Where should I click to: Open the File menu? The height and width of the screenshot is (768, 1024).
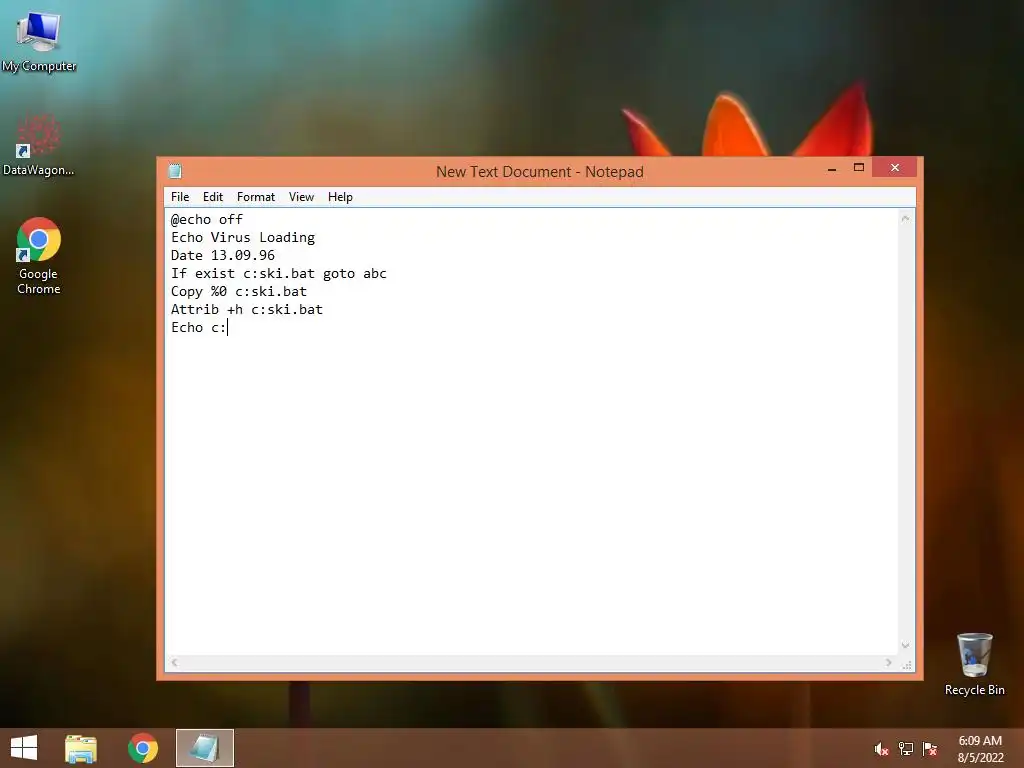point(180,197)
